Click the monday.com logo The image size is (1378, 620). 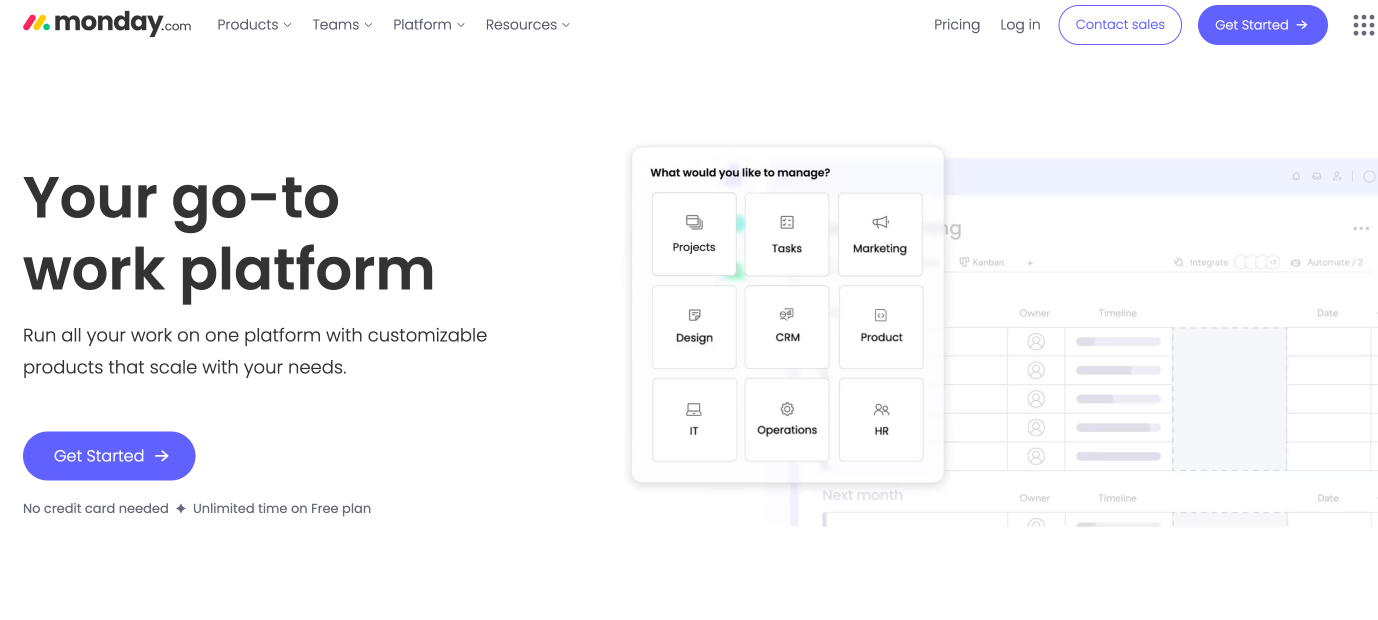(x=107, y=23)
